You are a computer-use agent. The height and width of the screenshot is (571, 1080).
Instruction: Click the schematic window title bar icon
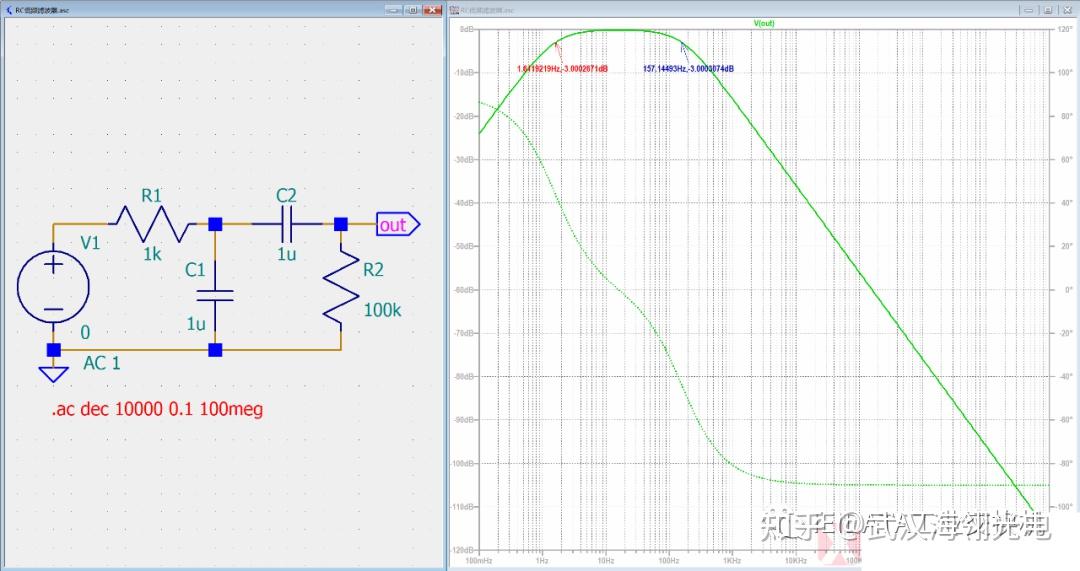9,10
